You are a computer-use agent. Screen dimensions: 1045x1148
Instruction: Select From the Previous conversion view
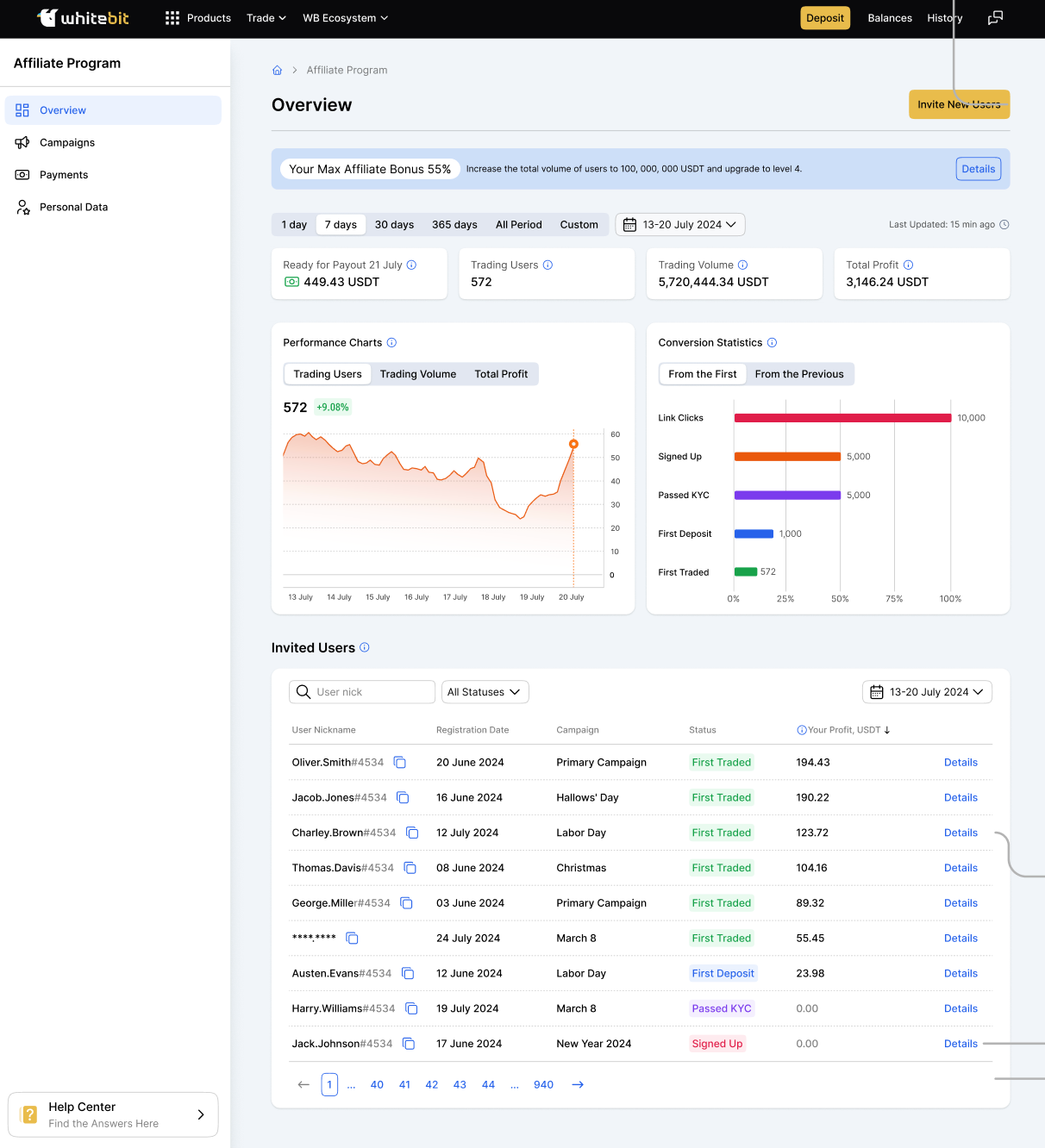tap(799, 374)
